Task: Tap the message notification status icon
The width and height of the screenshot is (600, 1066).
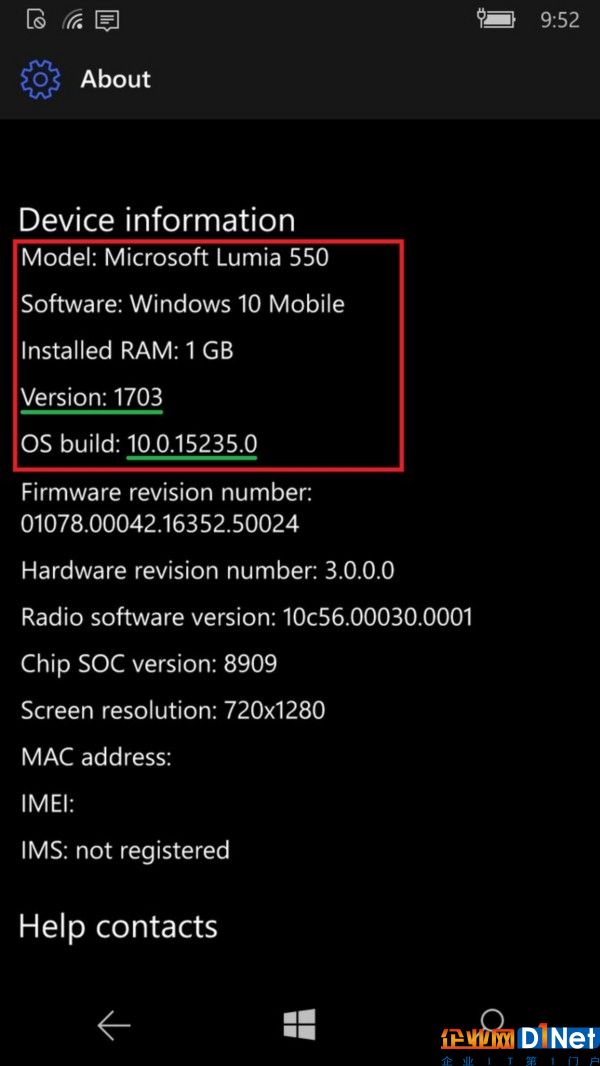Action: pos(107,20)
